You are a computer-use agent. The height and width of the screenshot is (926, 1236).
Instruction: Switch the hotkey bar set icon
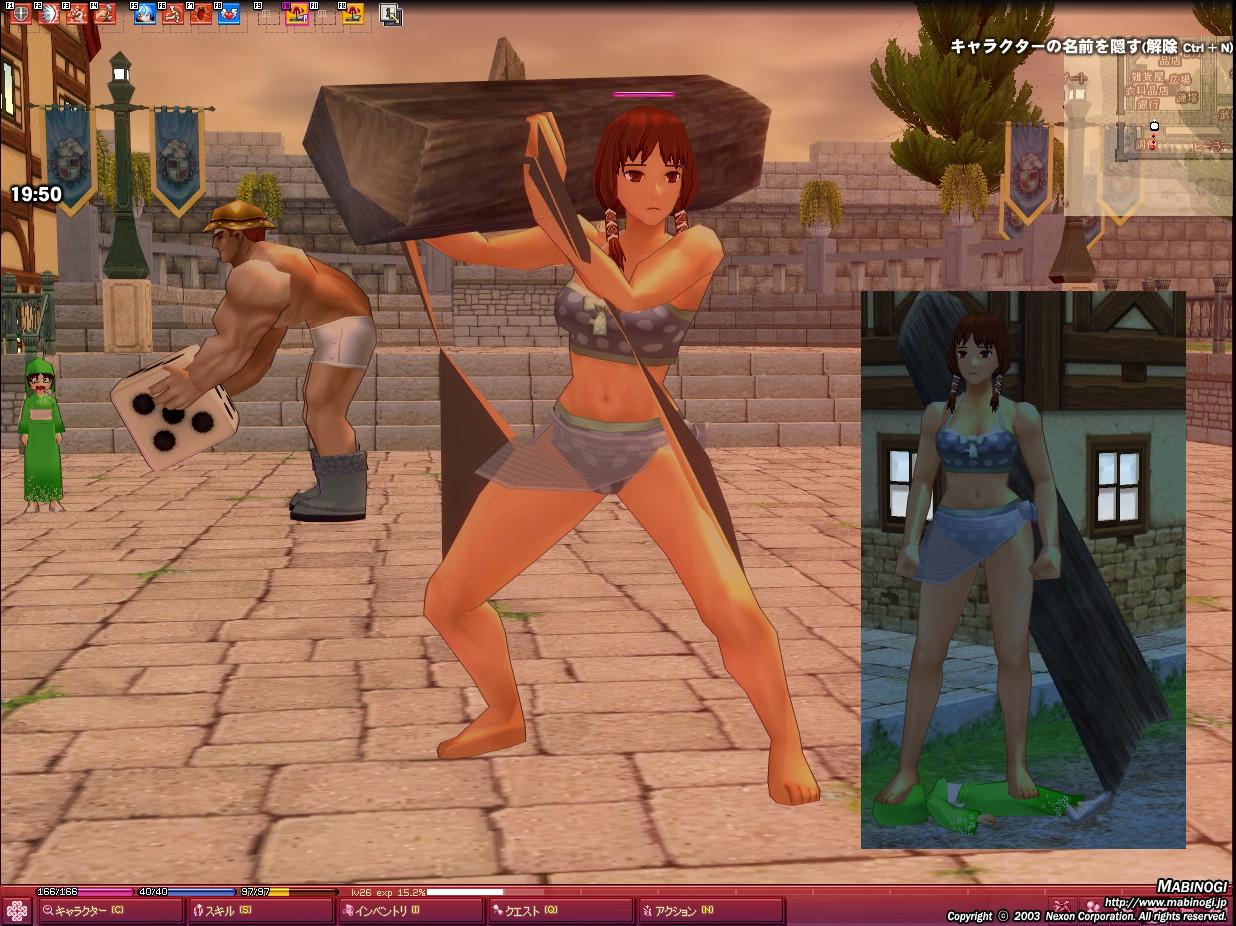[391, 14]
